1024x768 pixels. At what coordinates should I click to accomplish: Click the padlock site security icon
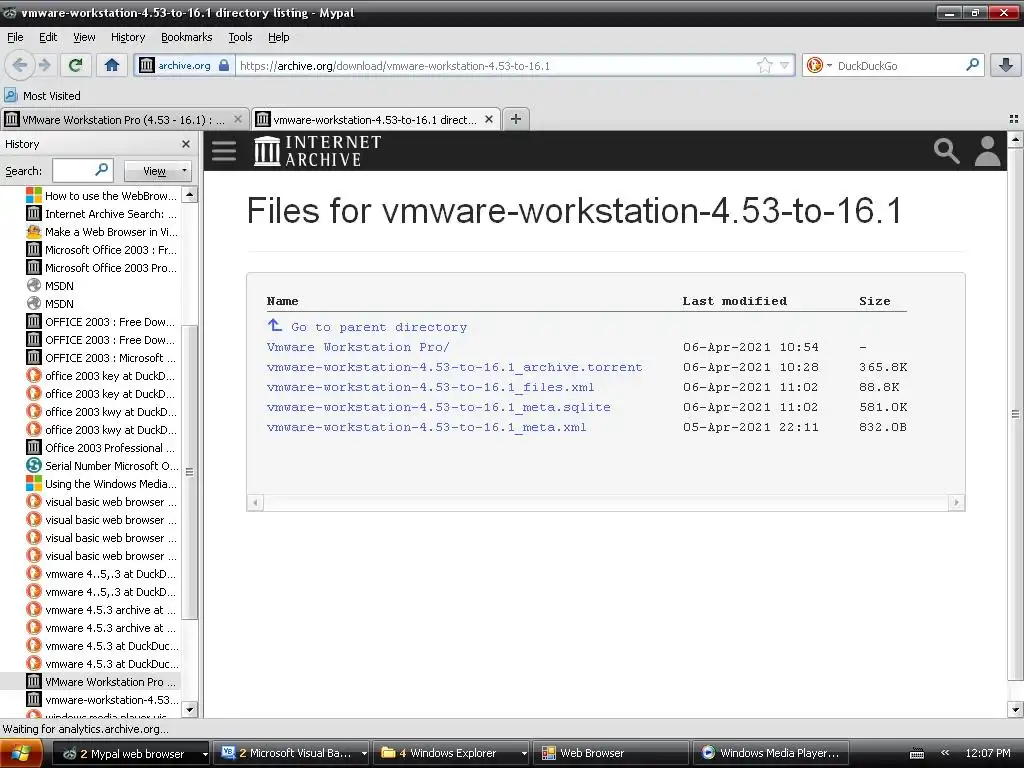(x=224, y=65)
